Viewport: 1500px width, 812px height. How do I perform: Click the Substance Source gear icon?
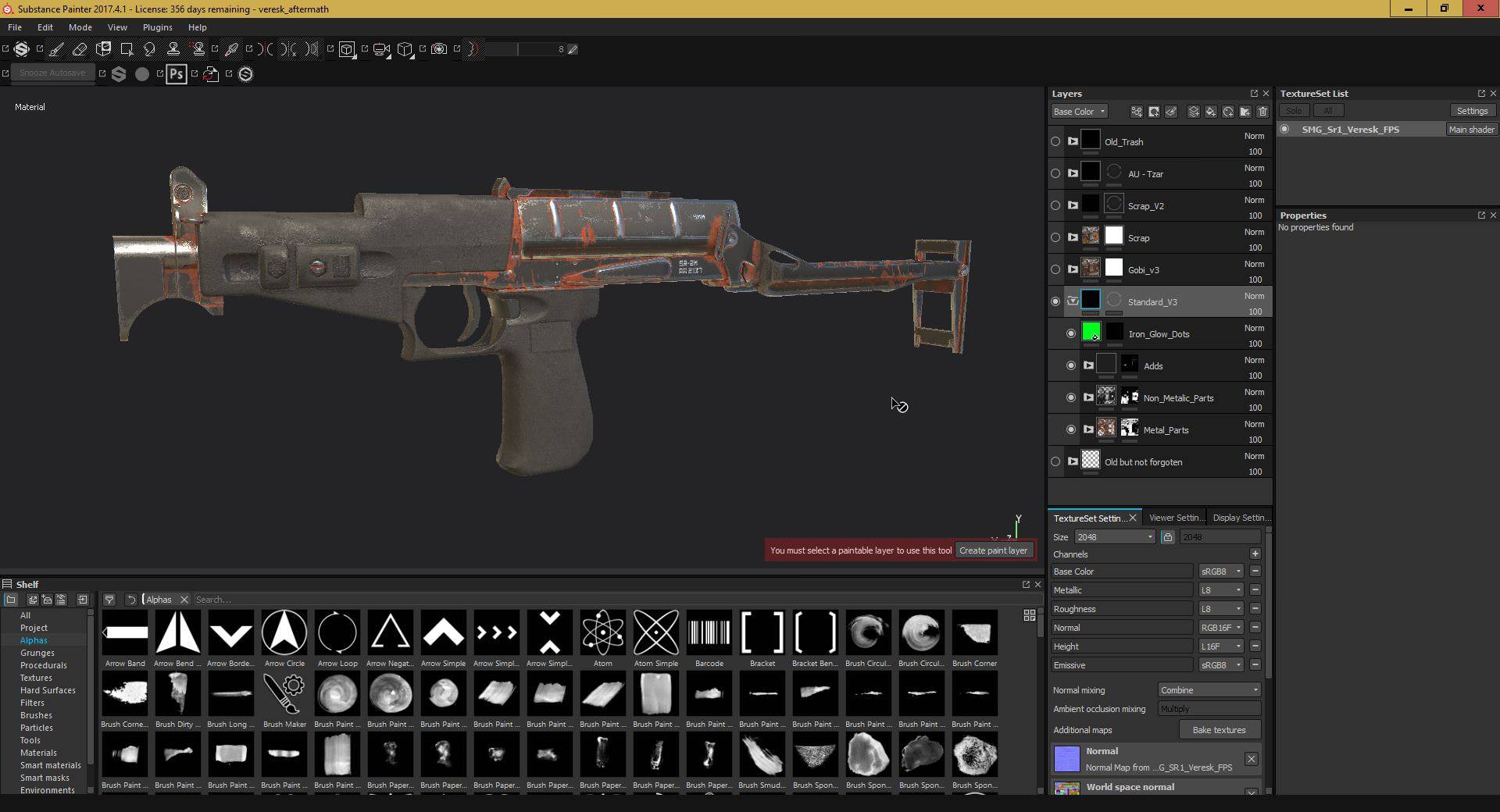click(x=245, y=74)
